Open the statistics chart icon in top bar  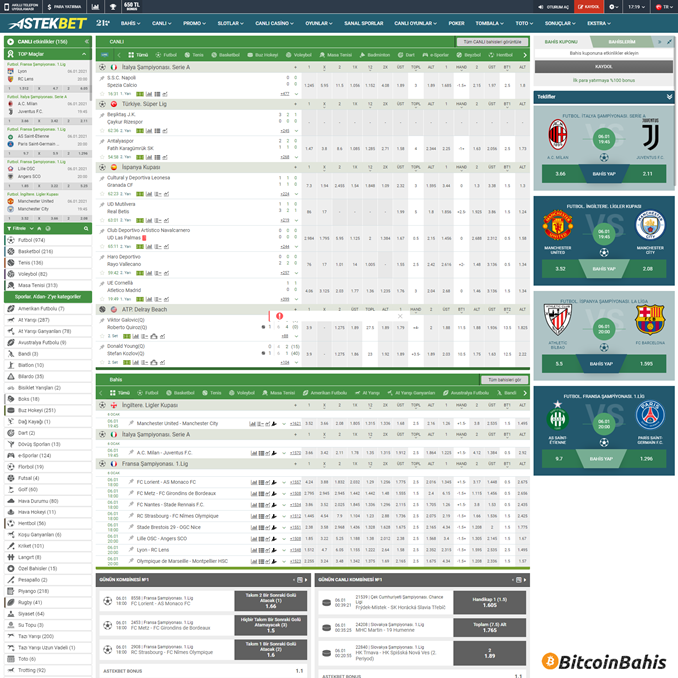click(x=96, y=6)
